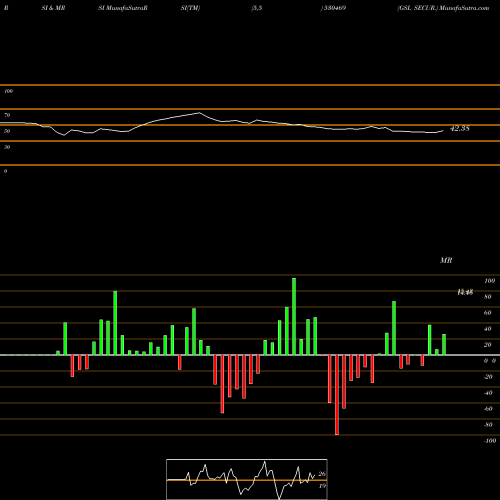Click the value 26 in the mini chart
This screenshot has height=500, width=500.
(x=322, y=474)
